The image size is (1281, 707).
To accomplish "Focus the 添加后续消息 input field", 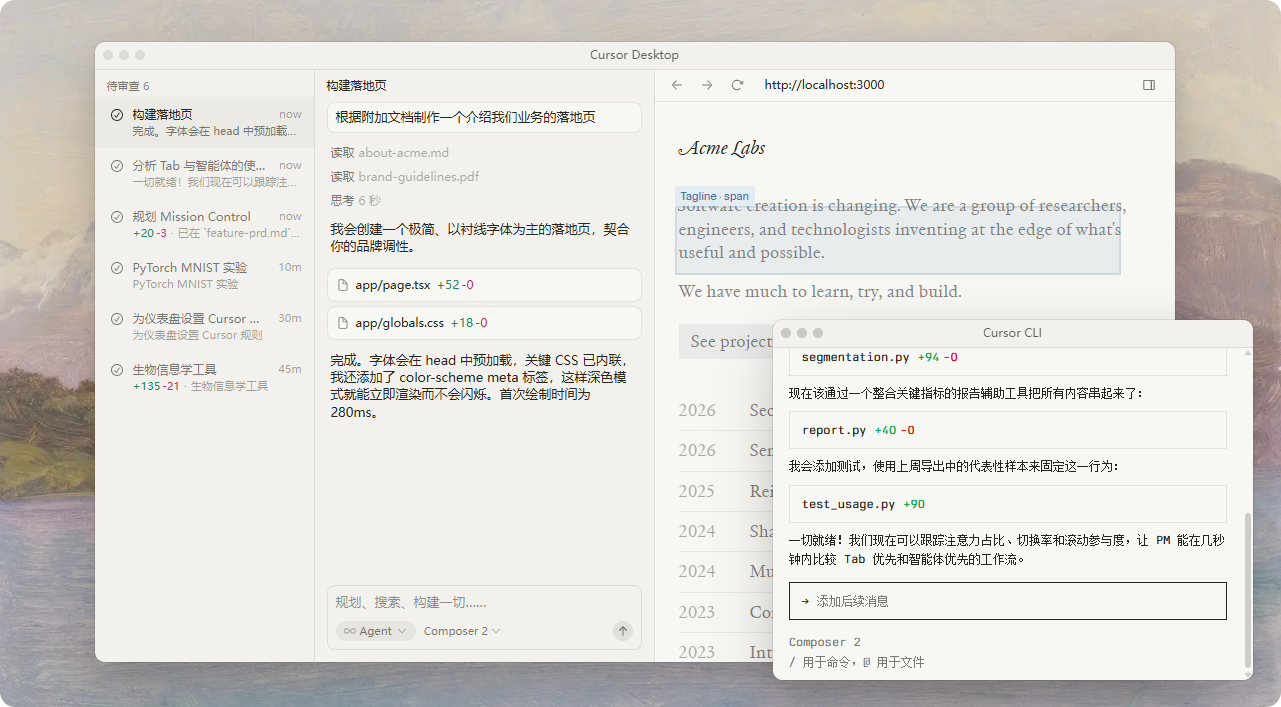I will point(1007,601).
